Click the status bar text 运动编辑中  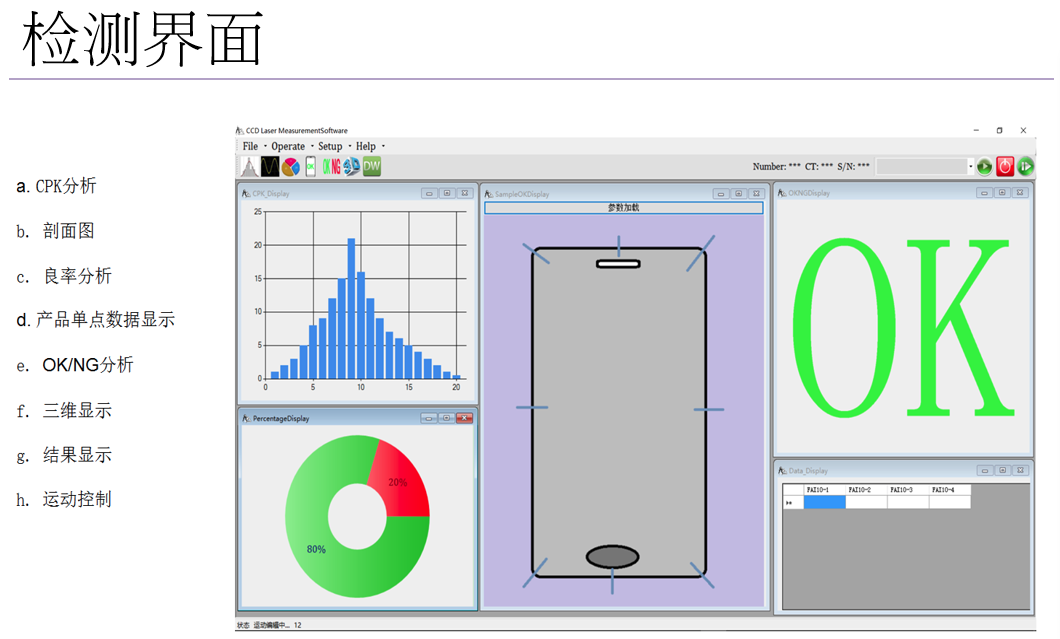[272, 625]
